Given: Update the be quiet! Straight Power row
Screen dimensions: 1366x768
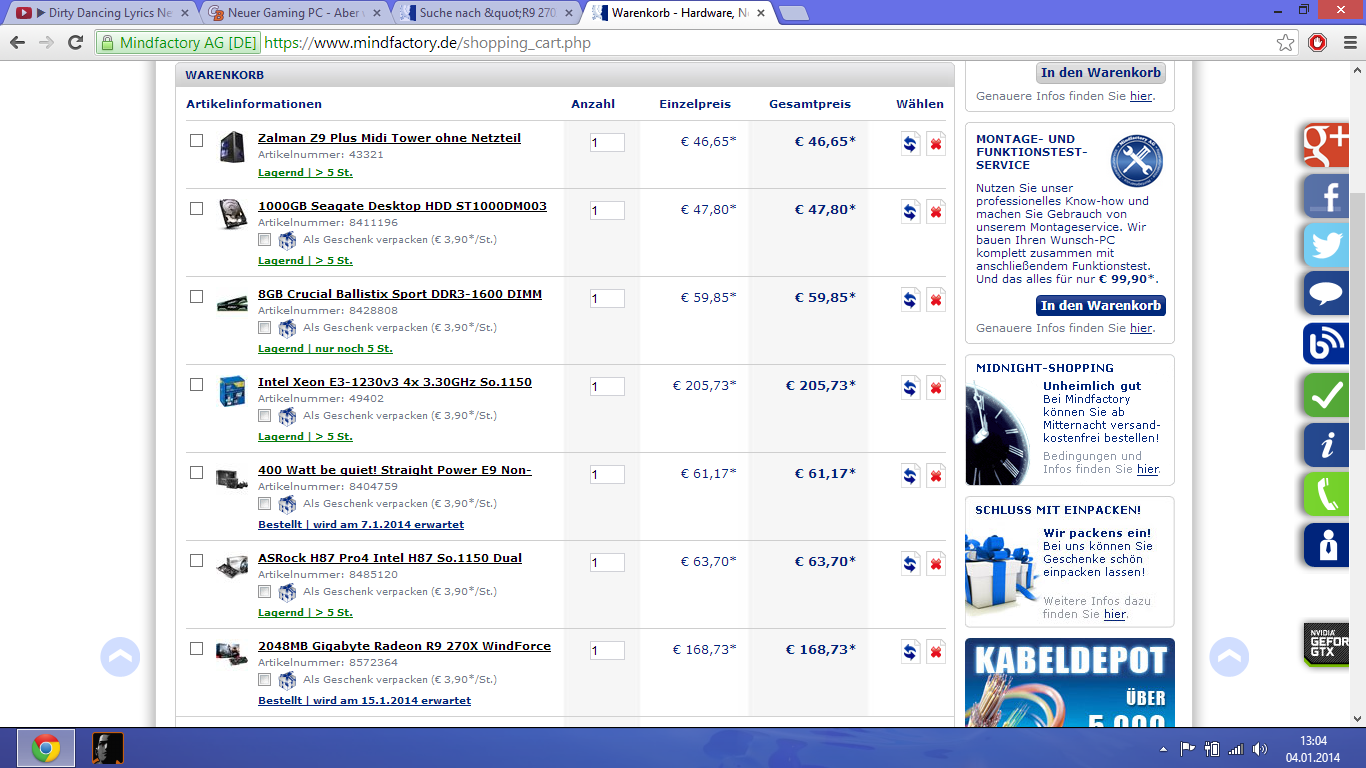Looking at the screenshot, I should [910, 475].
